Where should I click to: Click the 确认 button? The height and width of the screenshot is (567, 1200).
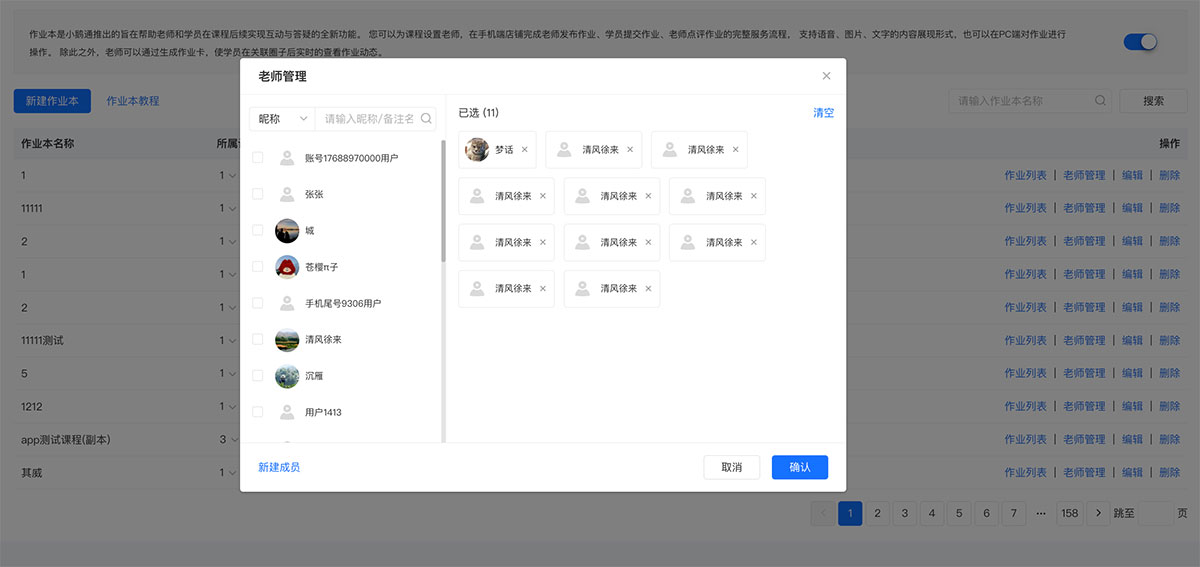point(799,467)
